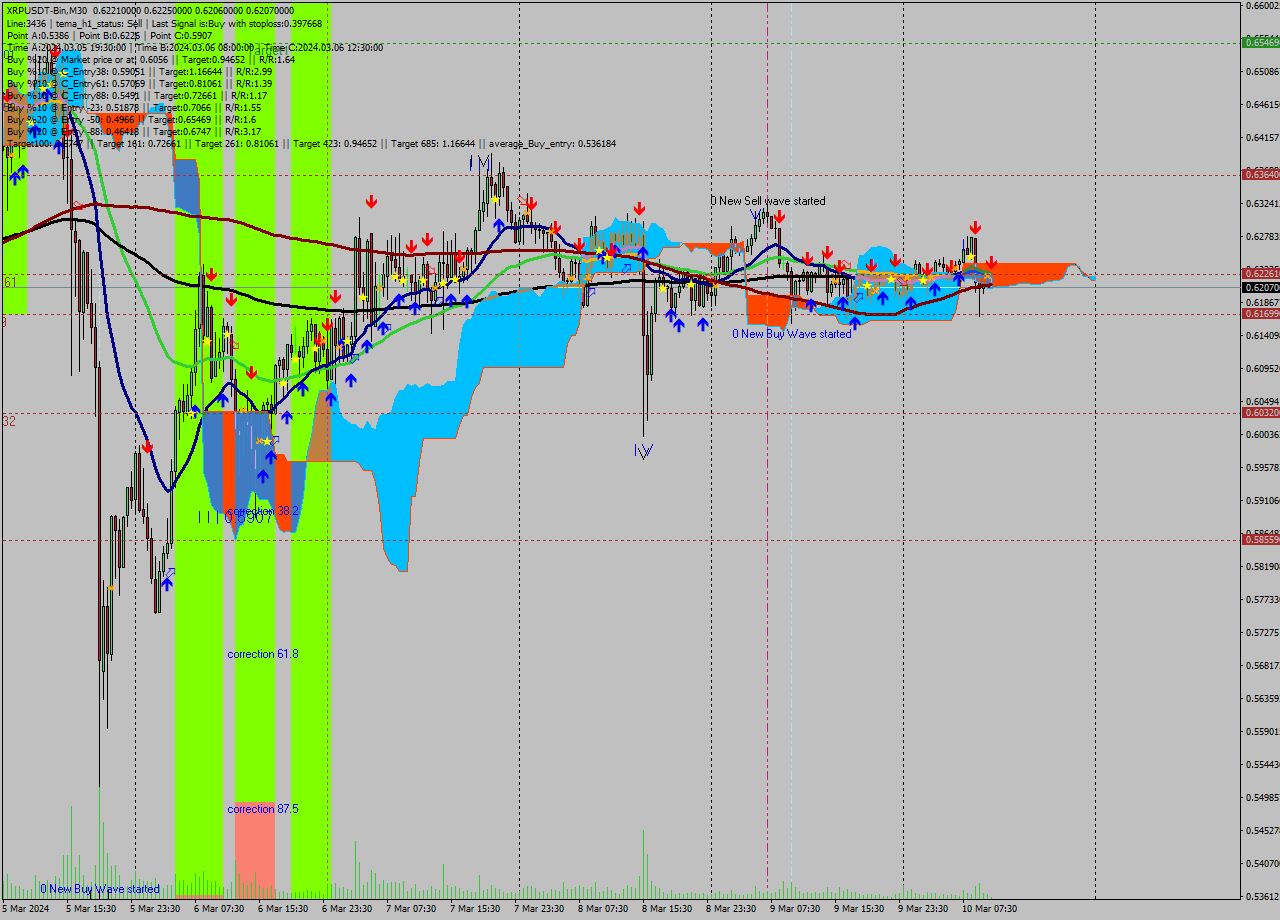Viewport: 1280px width, 920px height.
Task: Click the red 0.62261 price tag
Action: [1260, 273]
